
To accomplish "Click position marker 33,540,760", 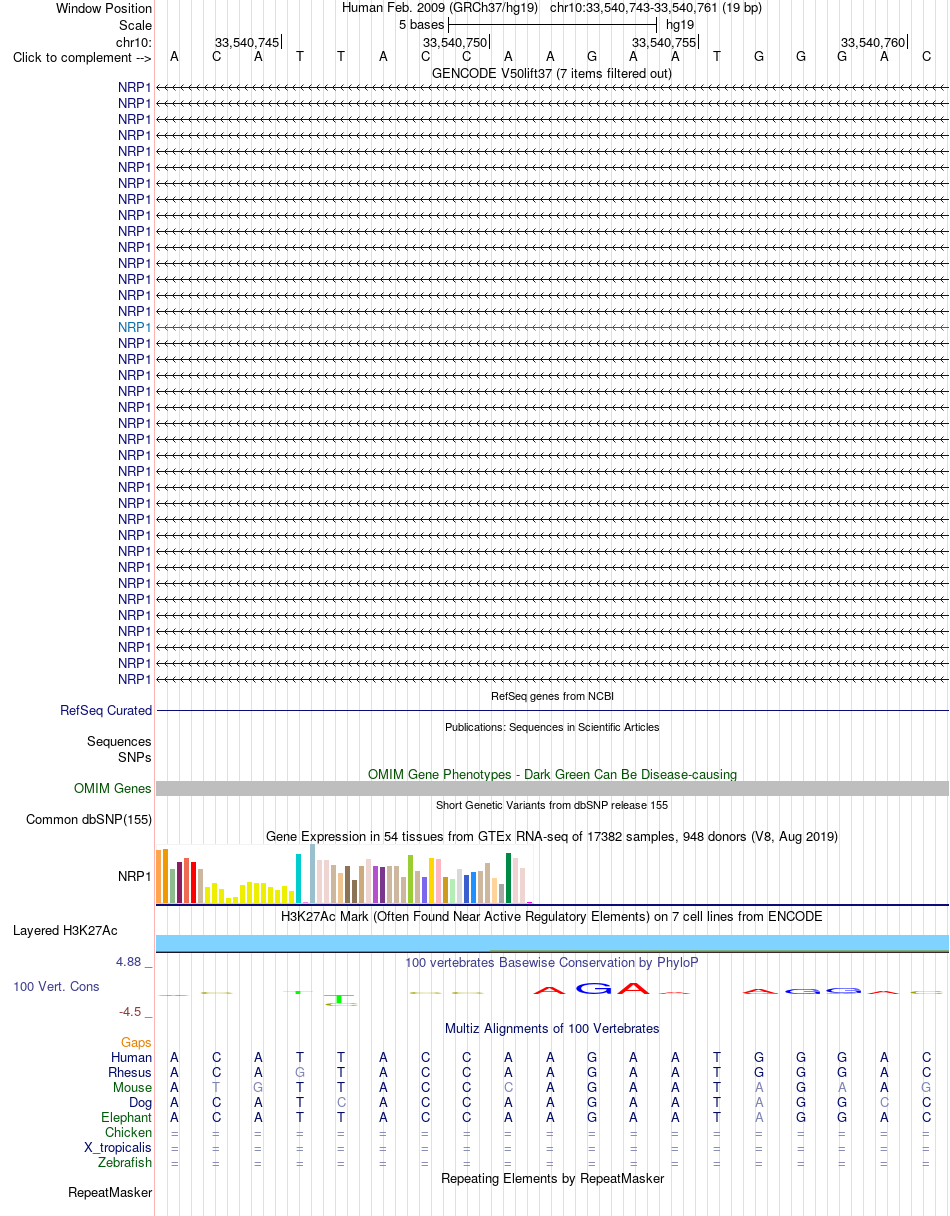I will [x=873, y=42].
